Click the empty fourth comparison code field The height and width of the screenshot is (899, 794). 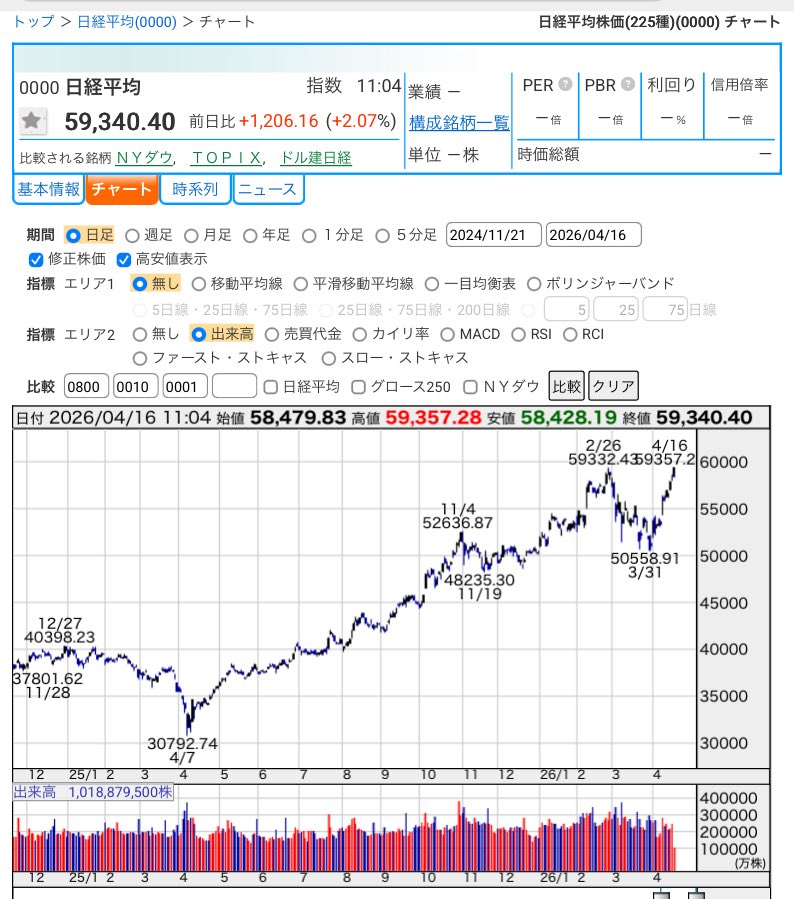pyautogui.click(x=234, y=386)
